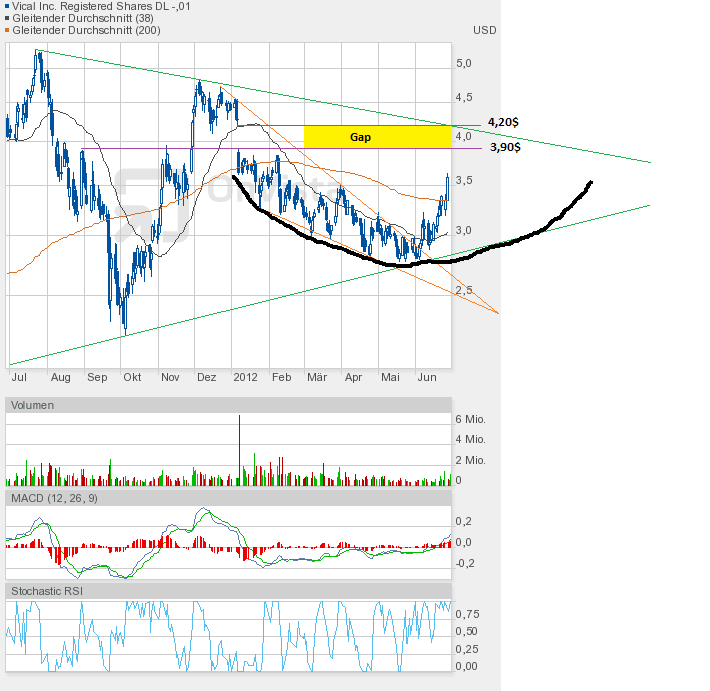Click the Mai month label
The height and width of the screenshot is (691, 710).
coord(390,377)
